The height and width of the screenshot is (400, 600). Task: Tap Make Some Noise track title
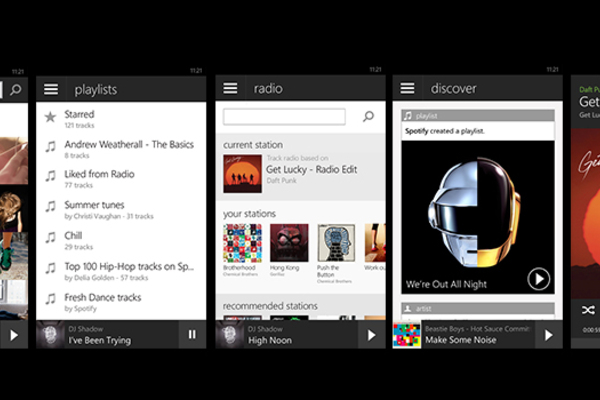(461, 340)
